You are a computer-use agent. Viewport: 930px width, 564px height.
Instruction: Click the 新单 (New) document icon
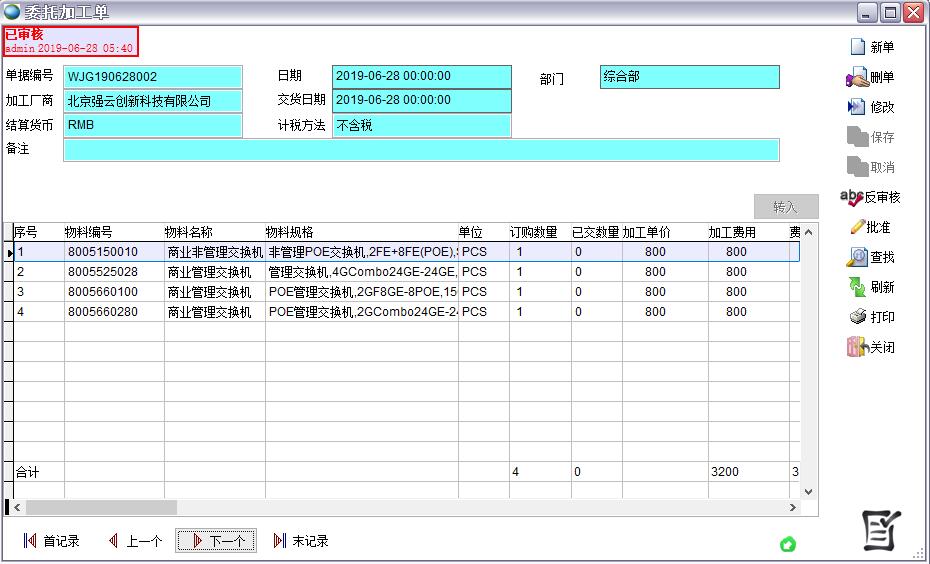click(857, 47)
